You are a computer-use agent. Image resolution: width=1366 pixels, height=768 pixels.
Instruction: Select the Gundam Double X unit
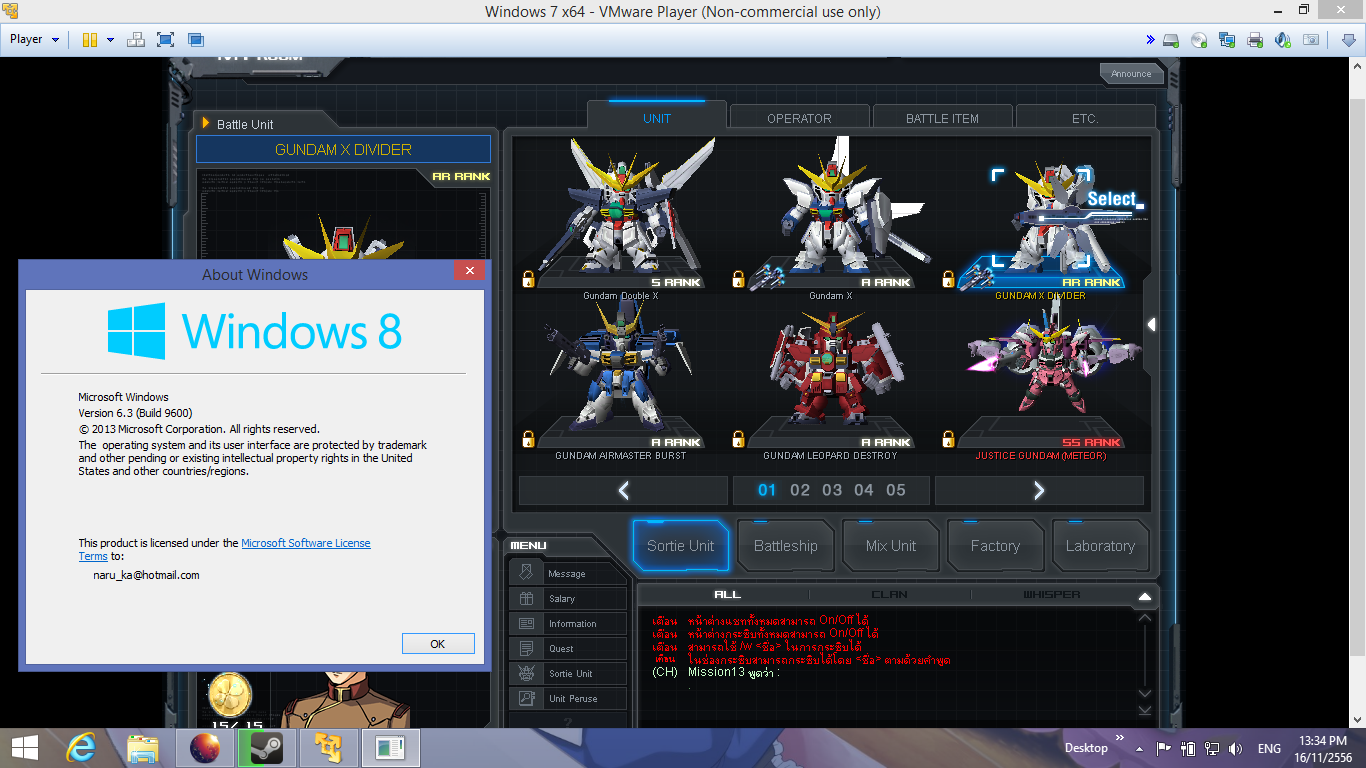point(621,216)
